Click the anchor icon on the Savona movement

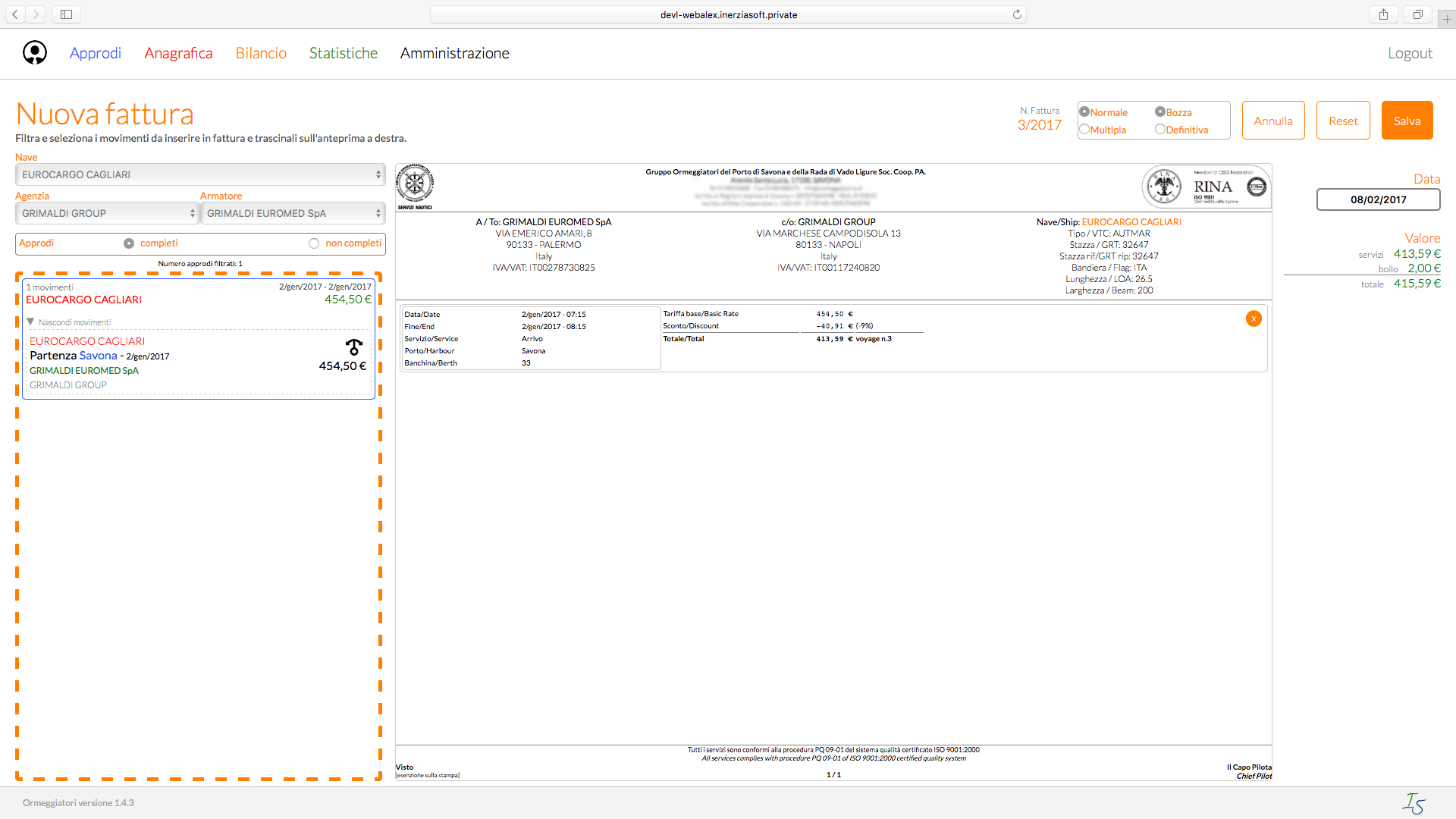tap(354, 347)
